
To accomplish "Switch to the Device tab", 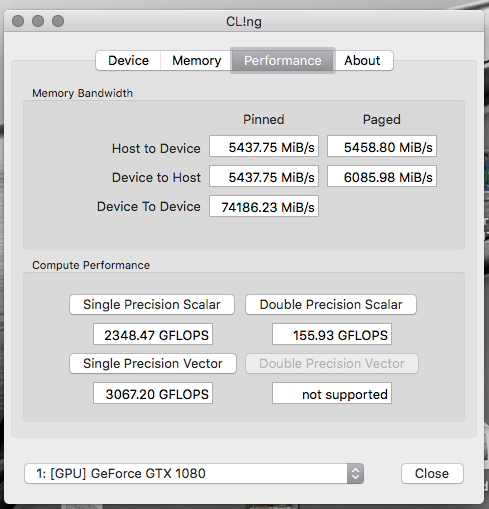I will pos(128,61).
